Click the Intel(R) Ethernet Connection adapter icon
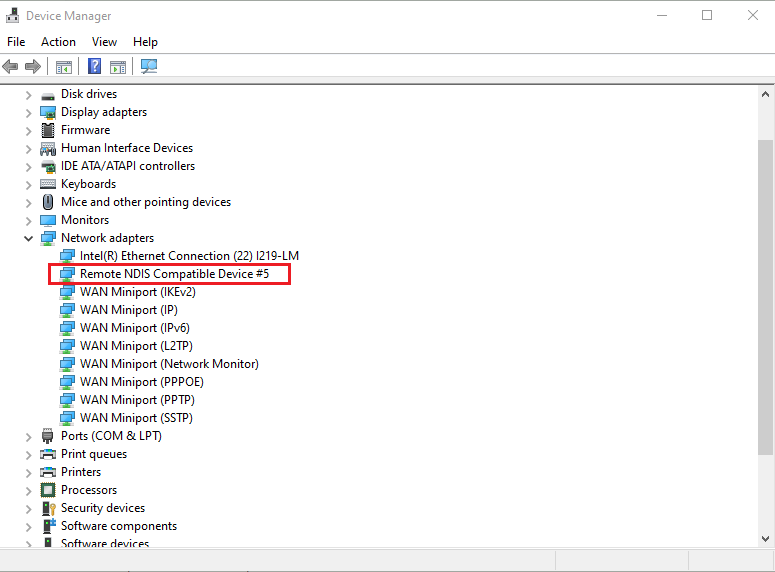 point(67,256)
